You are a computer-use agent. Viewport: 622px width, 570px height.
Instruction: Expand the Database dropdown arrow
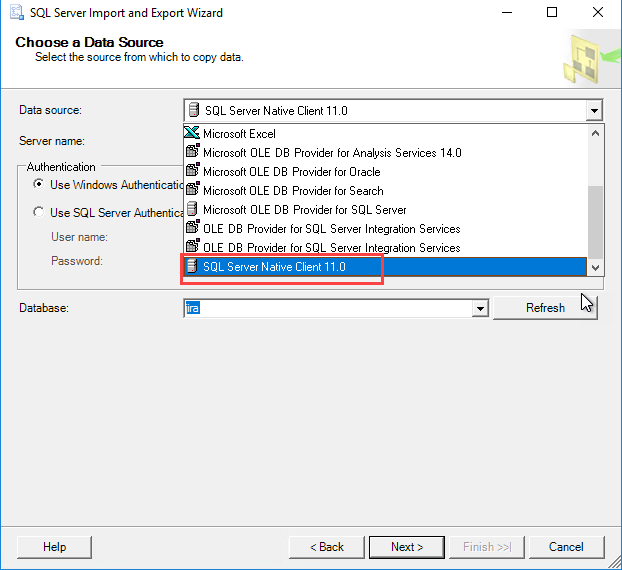pyautogui.click(x=480, y=308)
